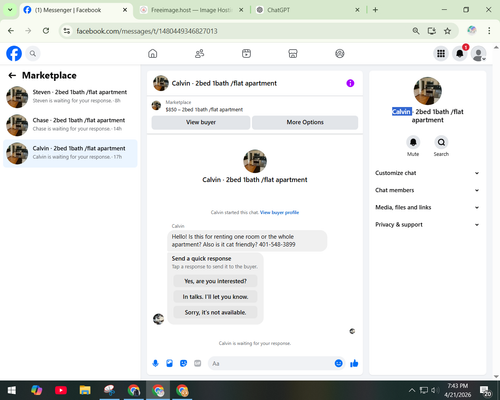The height and width of the screenshot is (400, 500).
Task: Go back using the Marketplace arrow
Action: point(12,75)
